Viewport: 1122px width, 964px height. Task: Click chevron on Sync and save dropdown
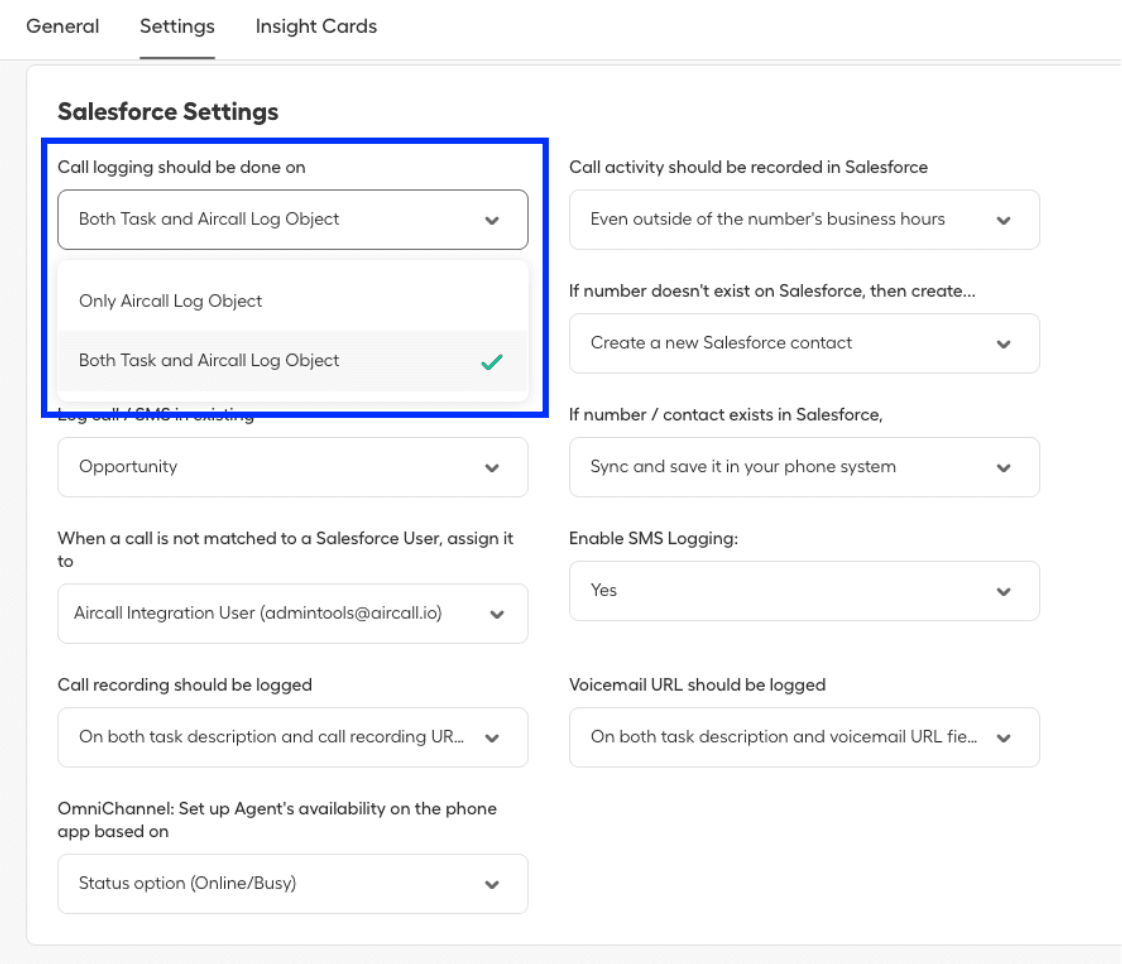(1003, 468)
